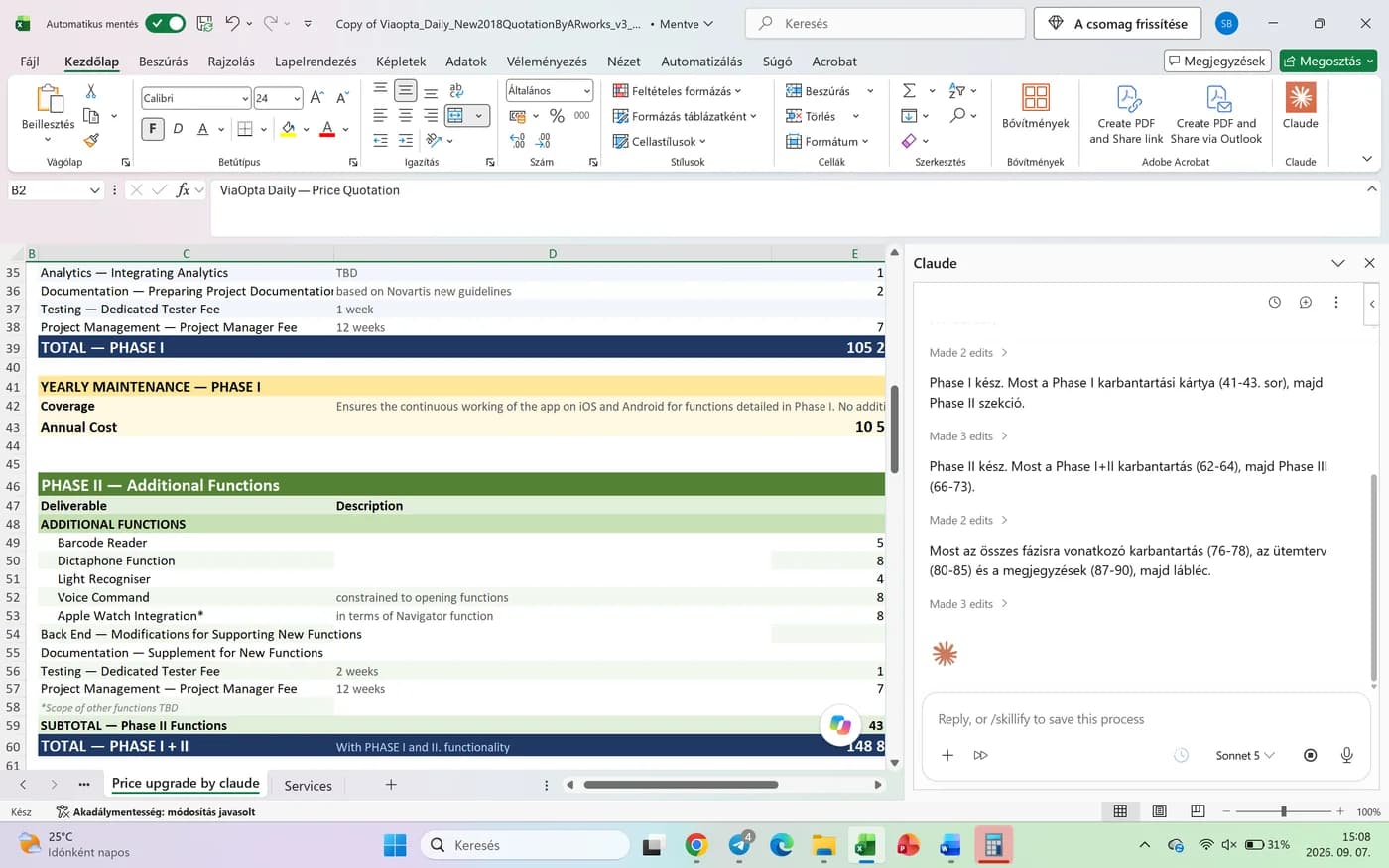Expand the Sonnet 5 model selector
1389x868 pixels.
tap(1244, 755)
